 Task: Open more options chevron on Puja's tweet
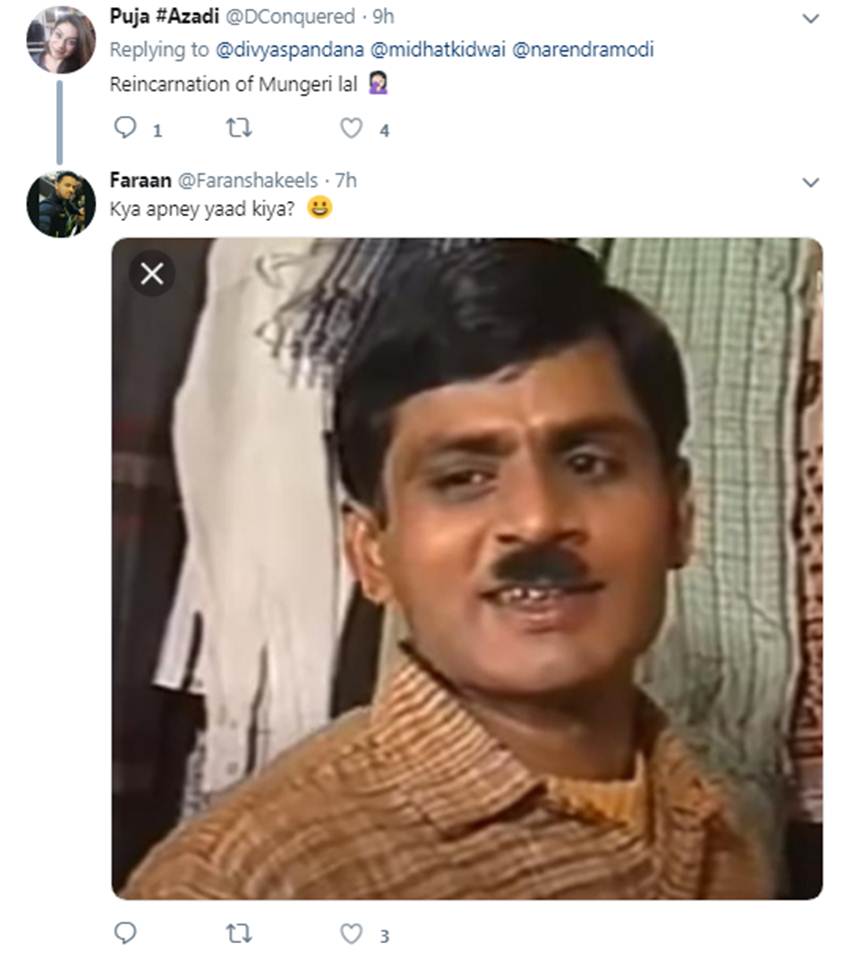[811, 18]
